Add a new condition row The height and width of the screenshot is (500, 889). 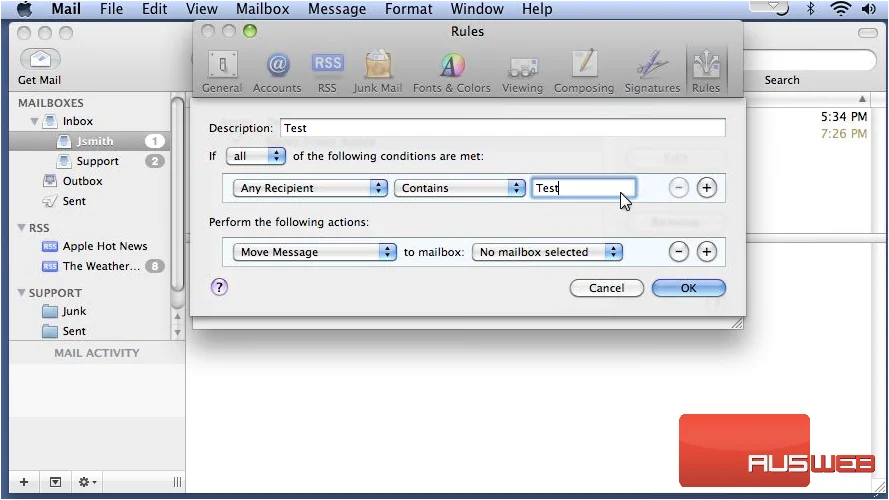tap(706, 188)
